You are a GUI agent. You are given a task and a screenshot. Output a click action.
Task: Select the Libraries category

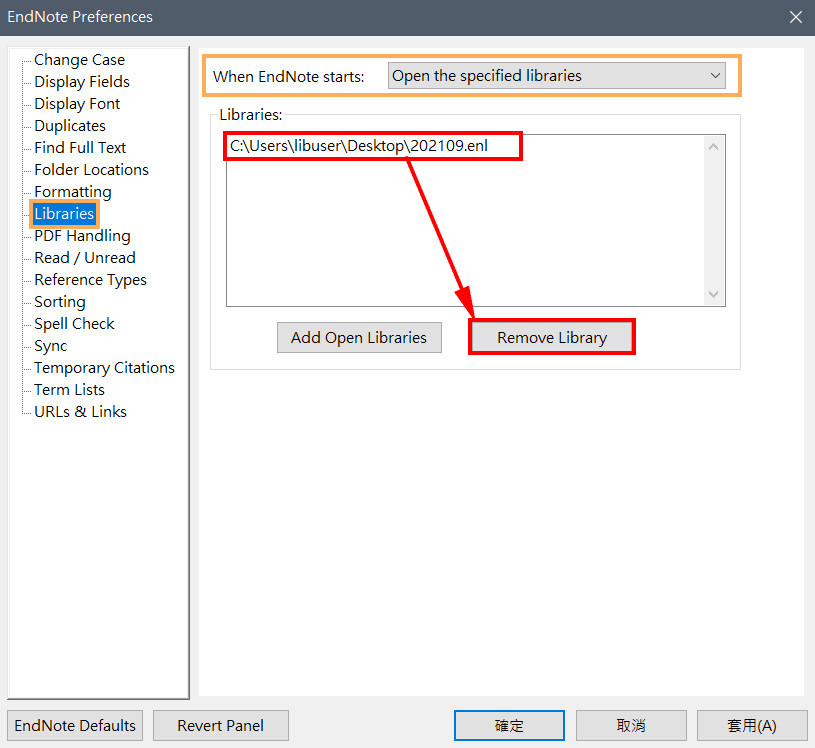point(64,214)
